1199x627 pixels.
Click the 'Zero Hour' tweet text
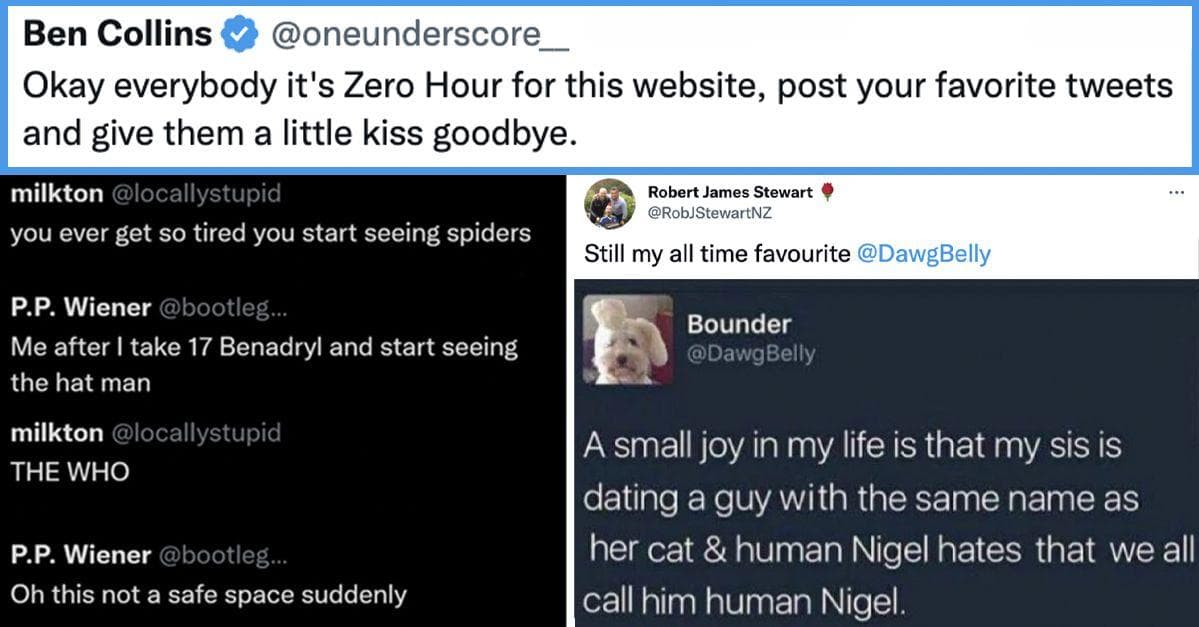[597, 87]
